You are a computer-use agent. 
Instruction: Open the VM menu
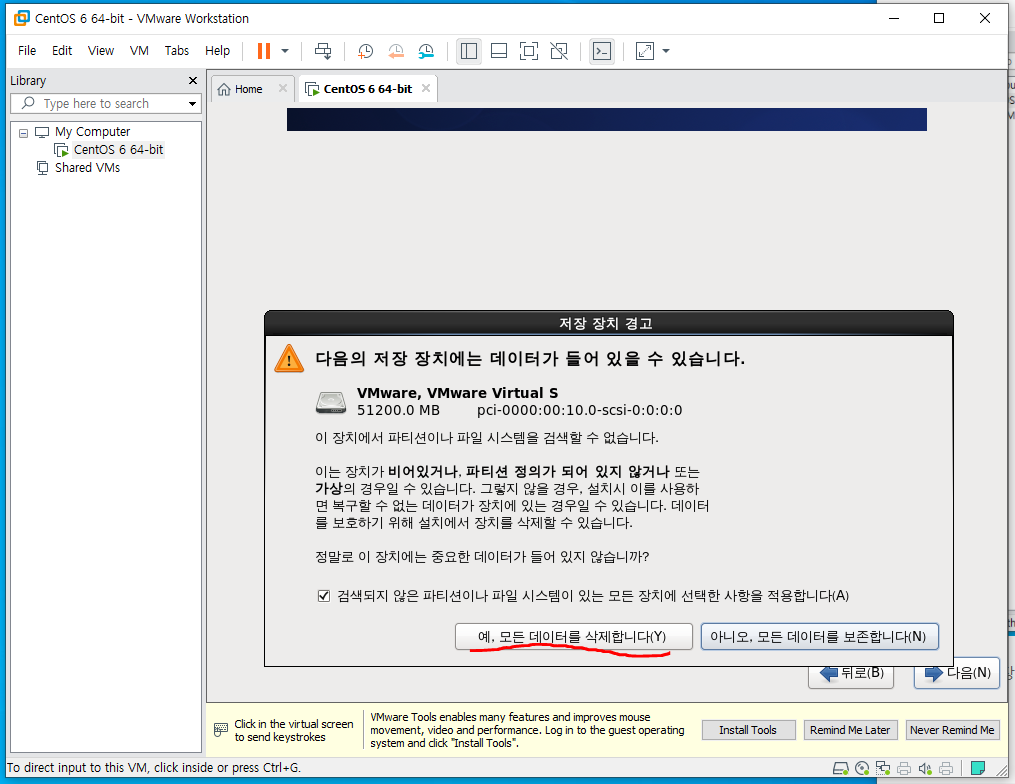pos(139,50)
